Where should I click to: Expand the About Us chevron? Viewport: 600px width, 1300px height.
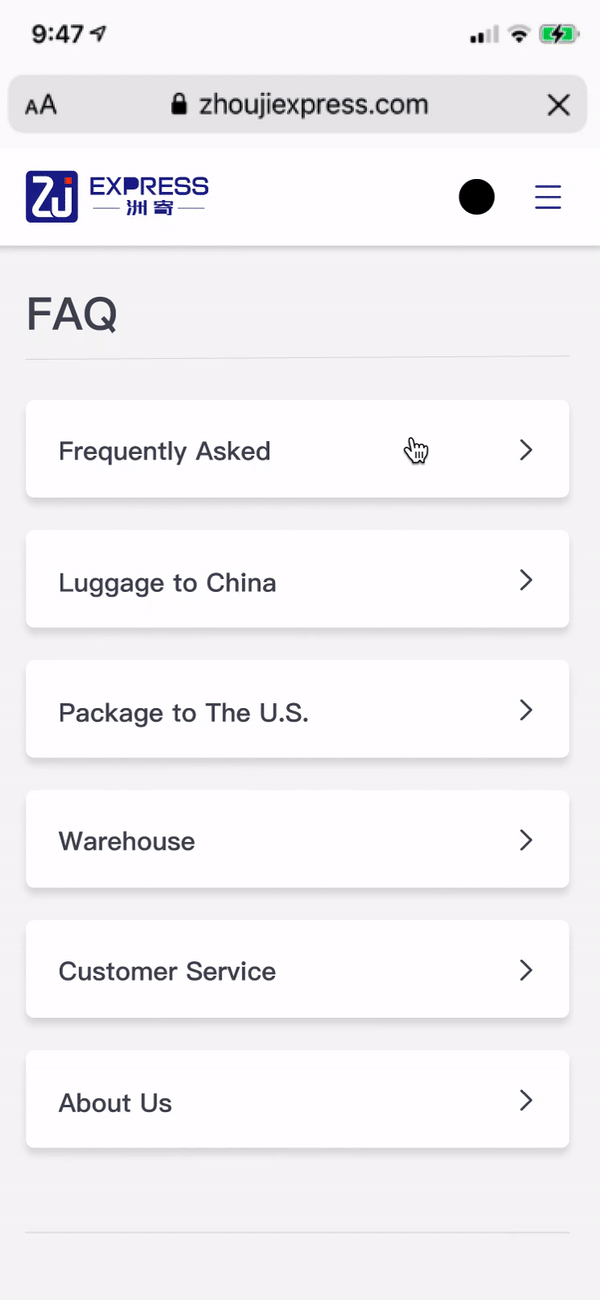[526, 1100]
